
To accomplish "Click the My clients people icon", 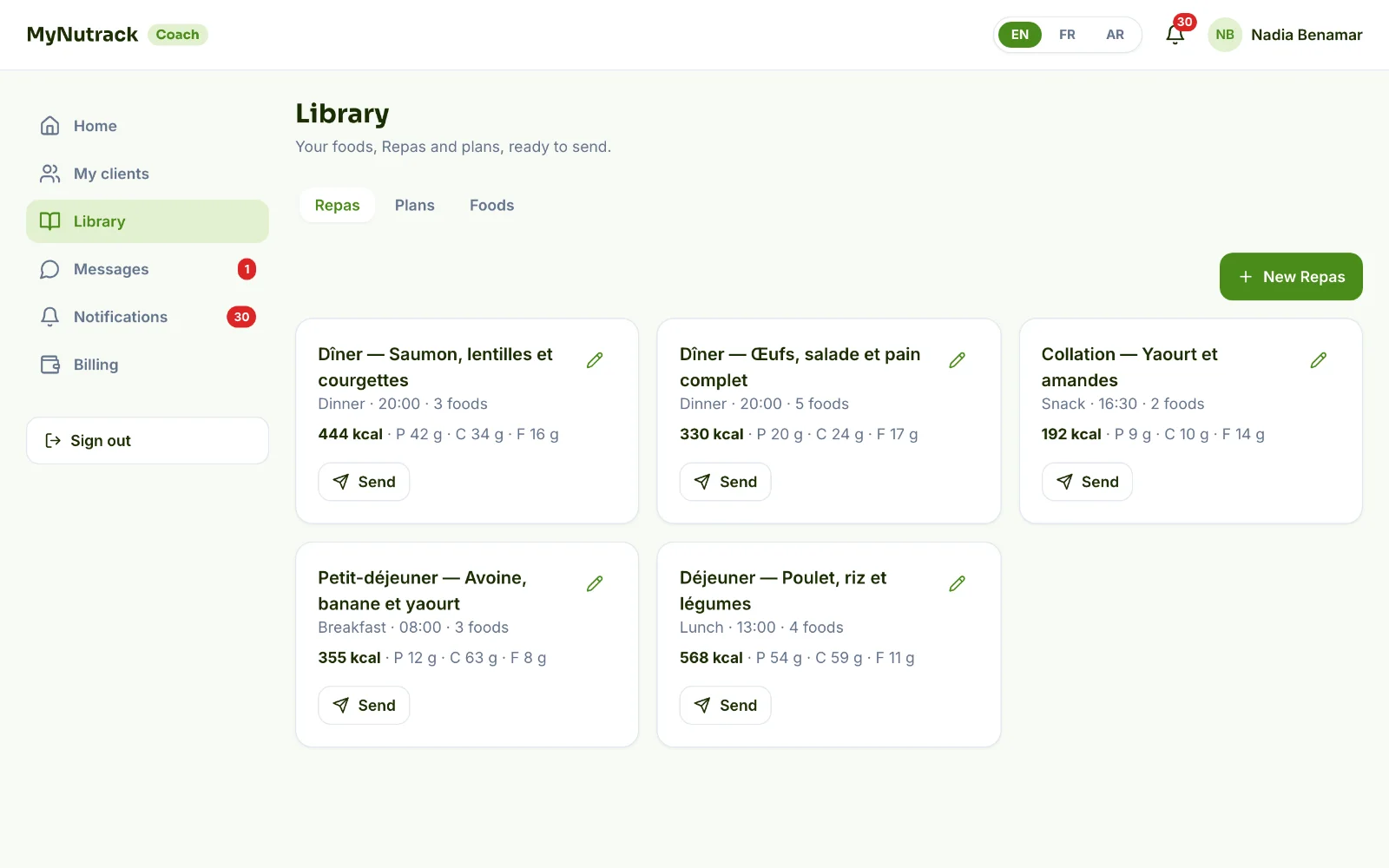I will 50,174.
